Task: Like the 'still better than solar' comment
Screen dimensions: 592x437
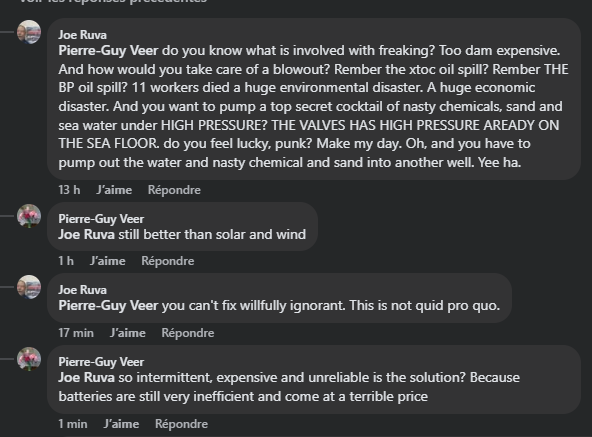Action: pos(108,261)
